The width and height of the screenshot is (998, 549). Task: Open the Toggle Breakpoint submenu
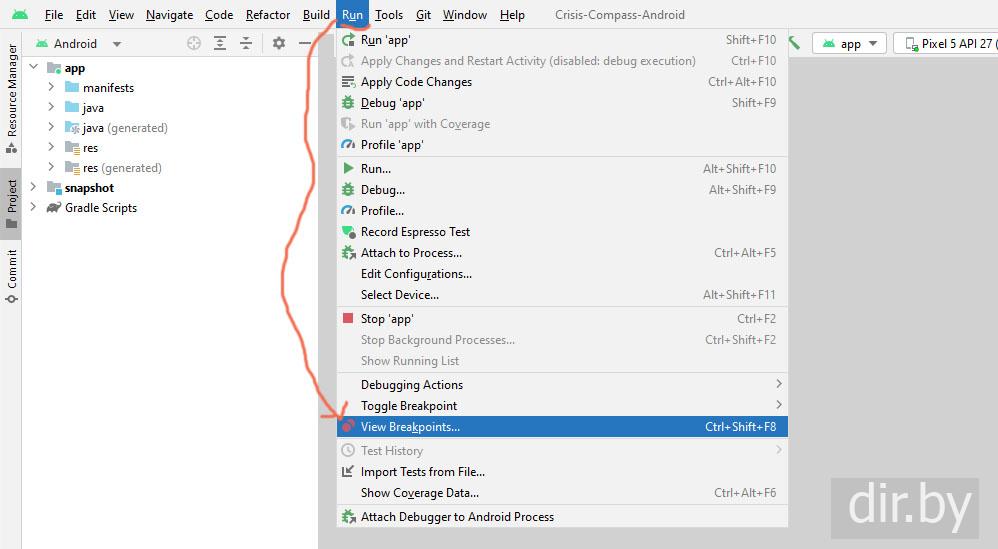pyautogui.click(x=562, y=405)
